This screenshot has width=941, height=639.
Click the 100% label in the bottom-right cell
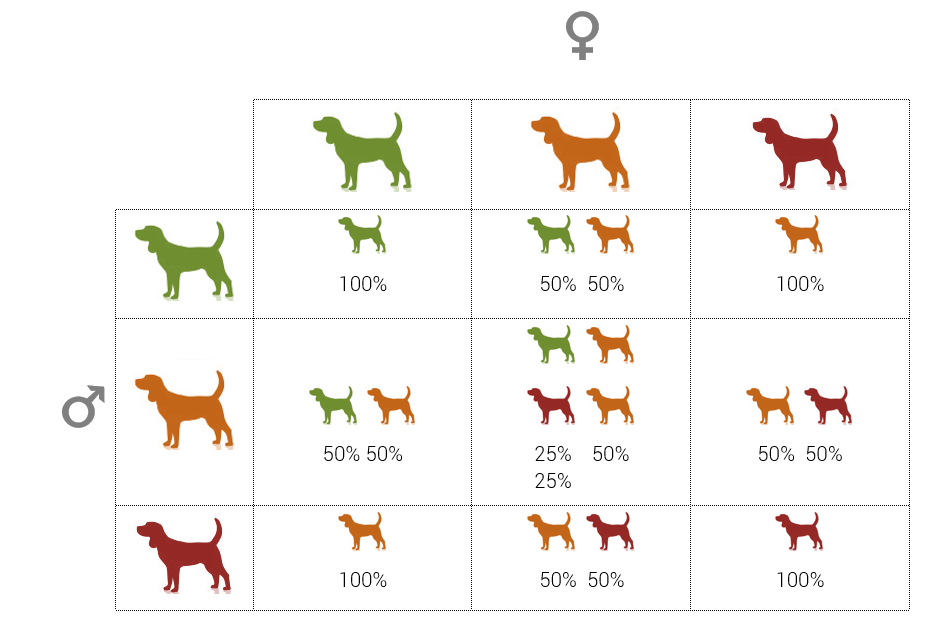[x=800, y=580]
